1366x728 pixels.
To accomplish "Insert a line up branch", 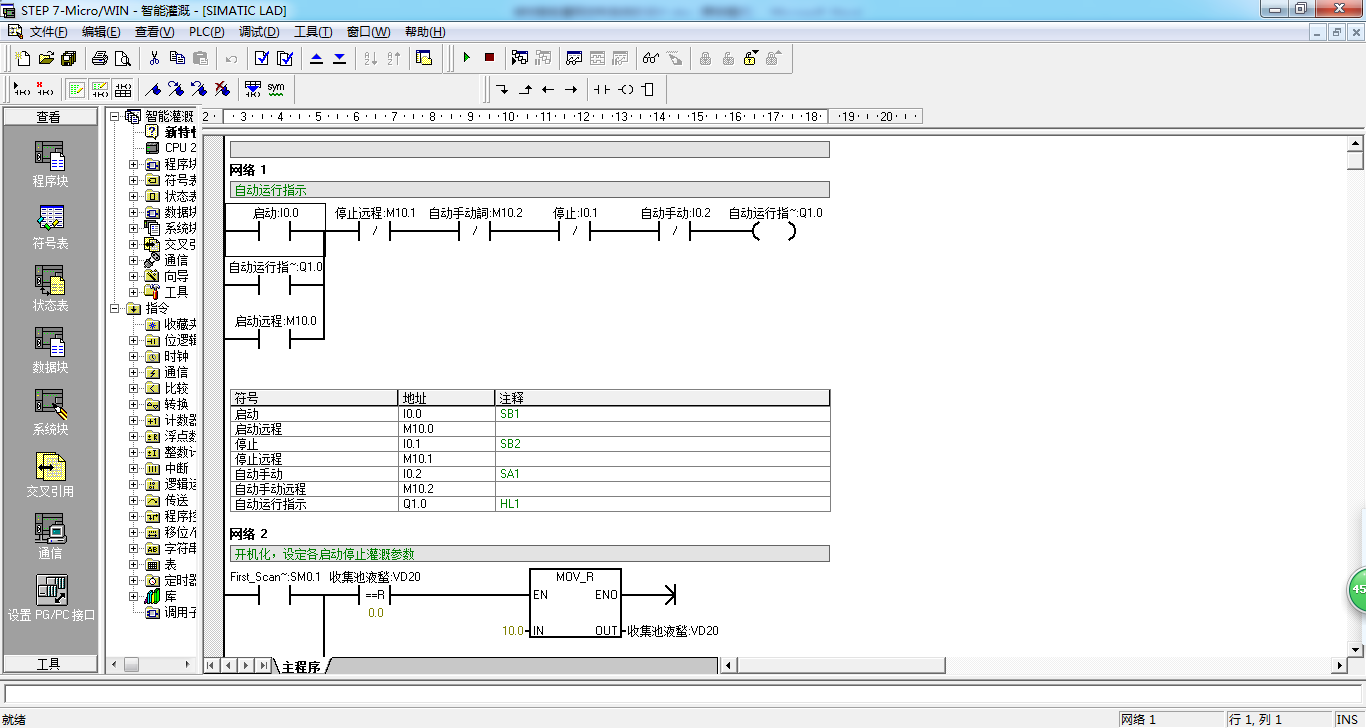I will (525, 89).
